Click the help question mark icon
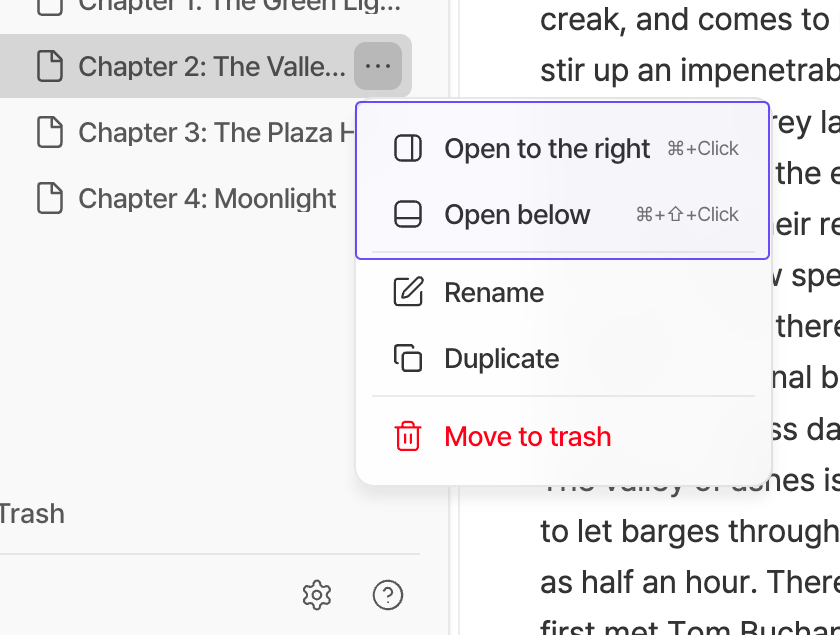 (387, 595)
